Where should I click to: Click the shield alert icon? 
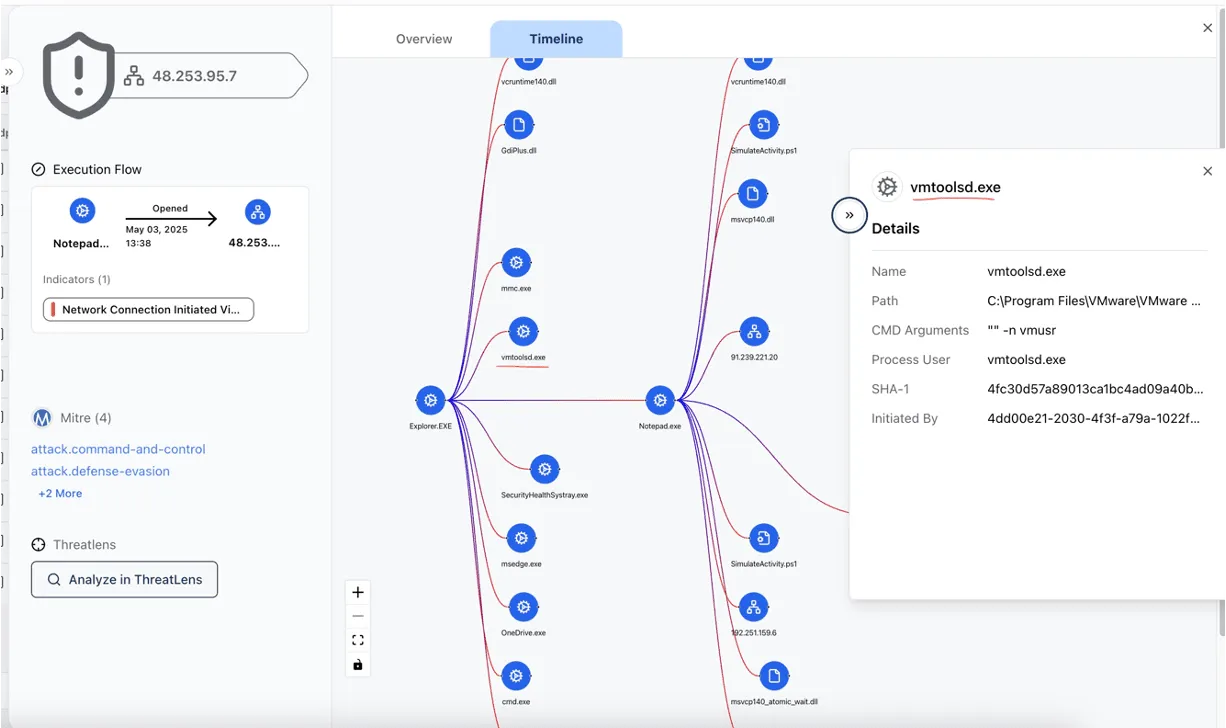click(x=79, y=75)
